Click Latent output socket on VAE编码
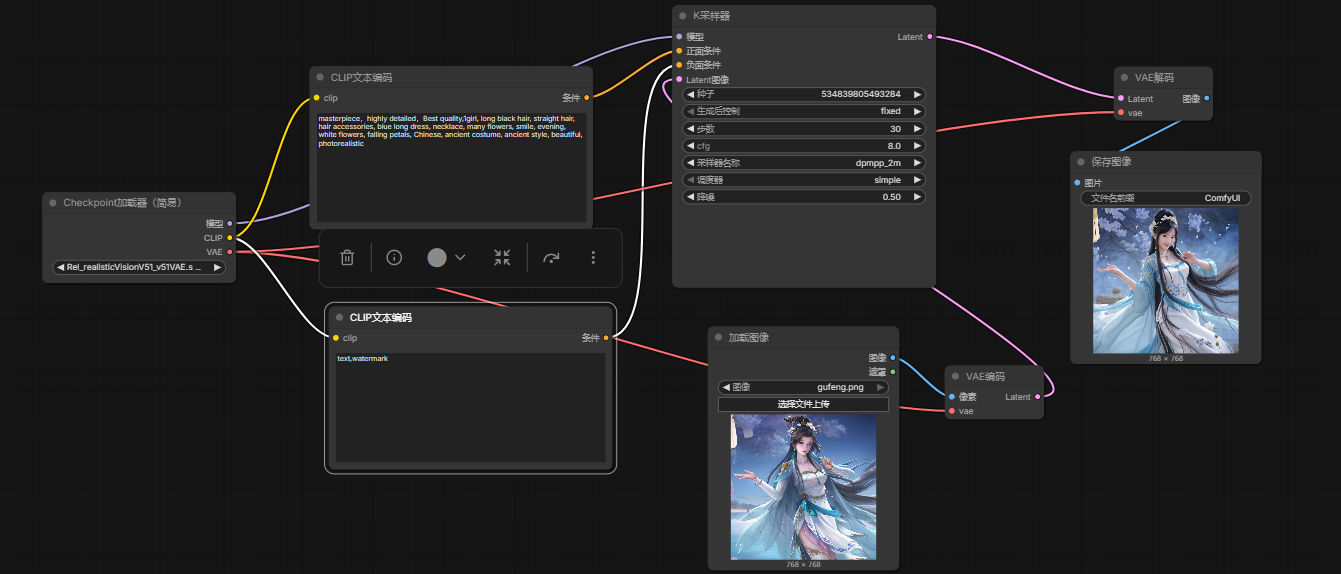The height and width of the screenshot is (574, 1341). (x=1037, y=397)
